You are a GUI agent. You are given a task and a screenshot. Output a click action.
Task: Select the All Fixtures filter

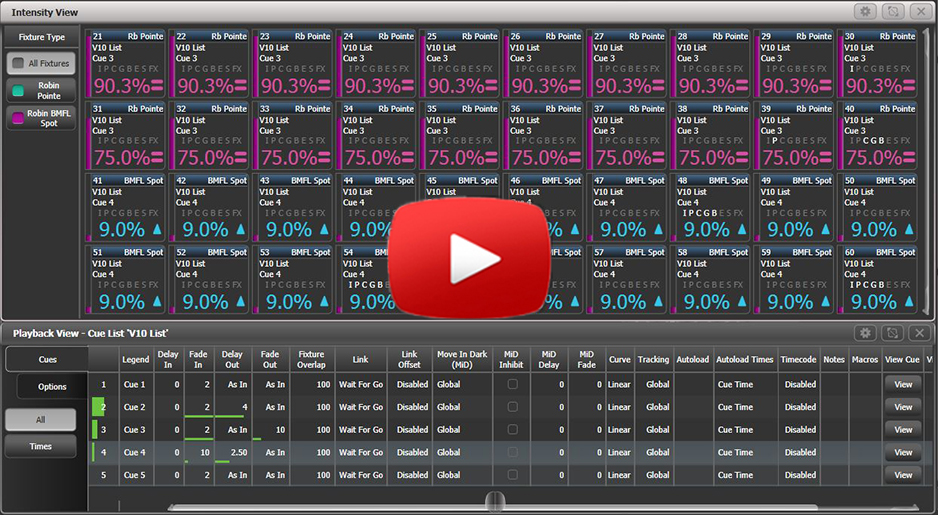coord(42,64)
